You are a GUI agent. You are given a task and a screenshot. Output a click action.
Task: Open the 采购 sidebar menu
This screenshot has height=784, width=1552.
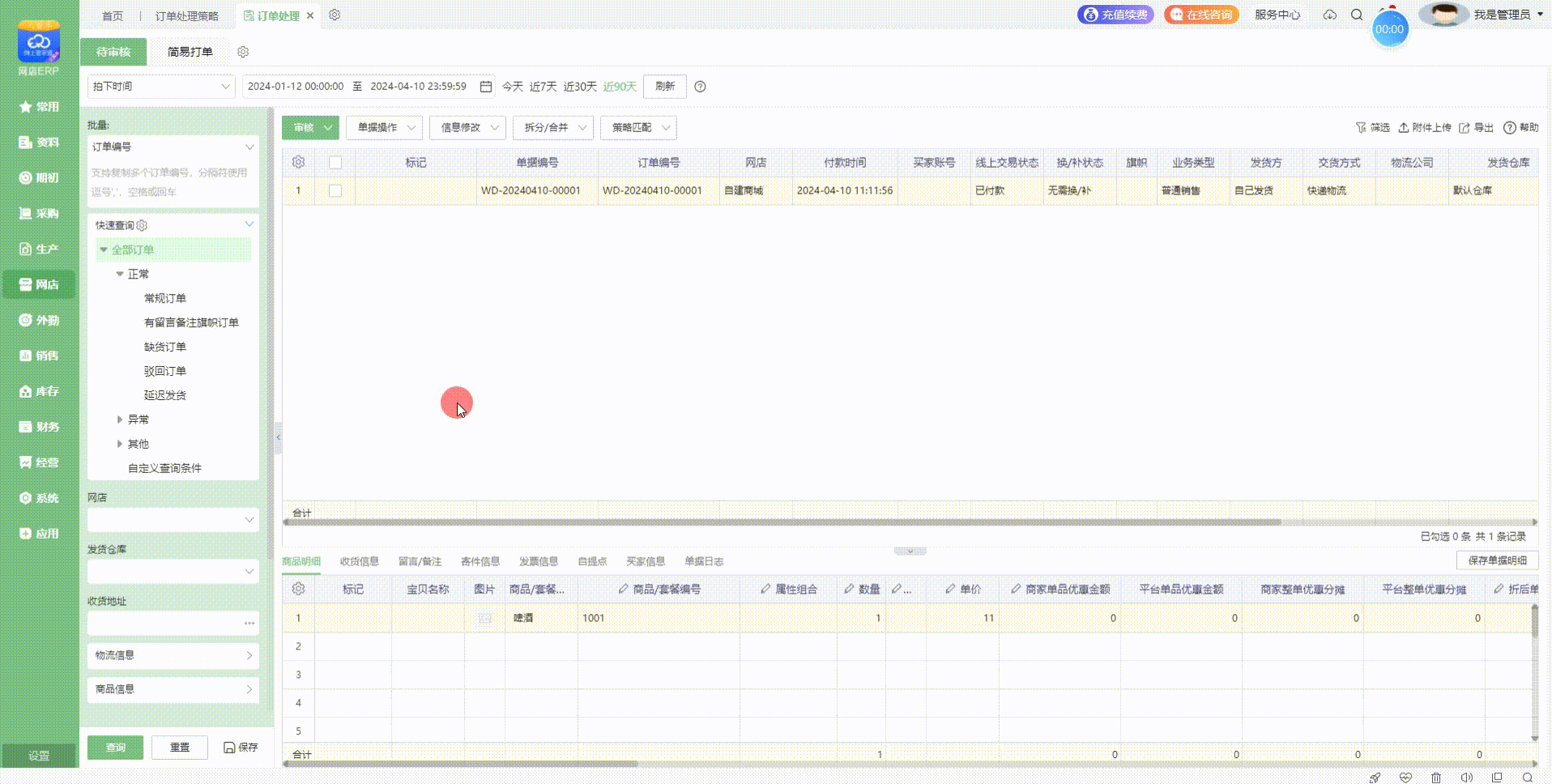click(x=39, y=214)
